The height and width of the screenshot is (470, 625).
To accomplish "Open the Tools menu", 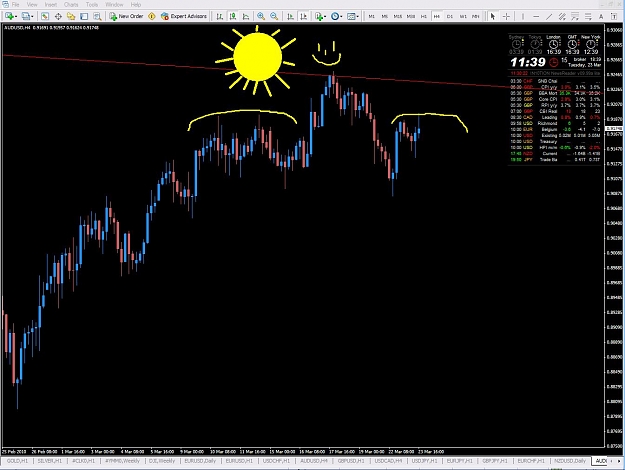I will 92,5.
